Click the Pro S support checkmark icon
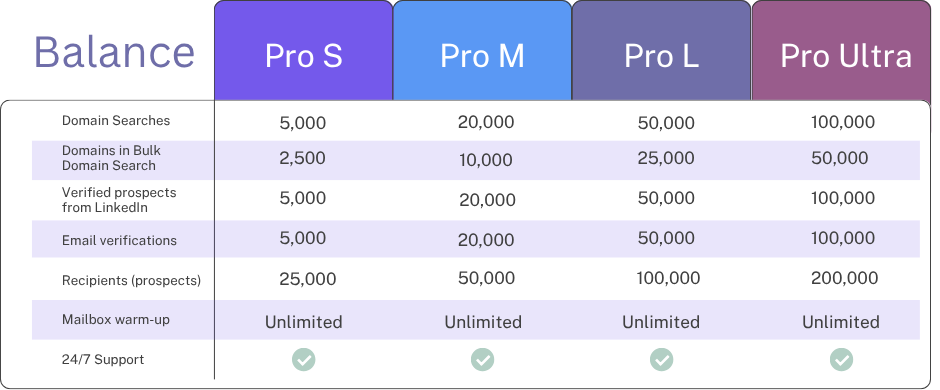Screen dimensions: 940x390 coord(303,359)
